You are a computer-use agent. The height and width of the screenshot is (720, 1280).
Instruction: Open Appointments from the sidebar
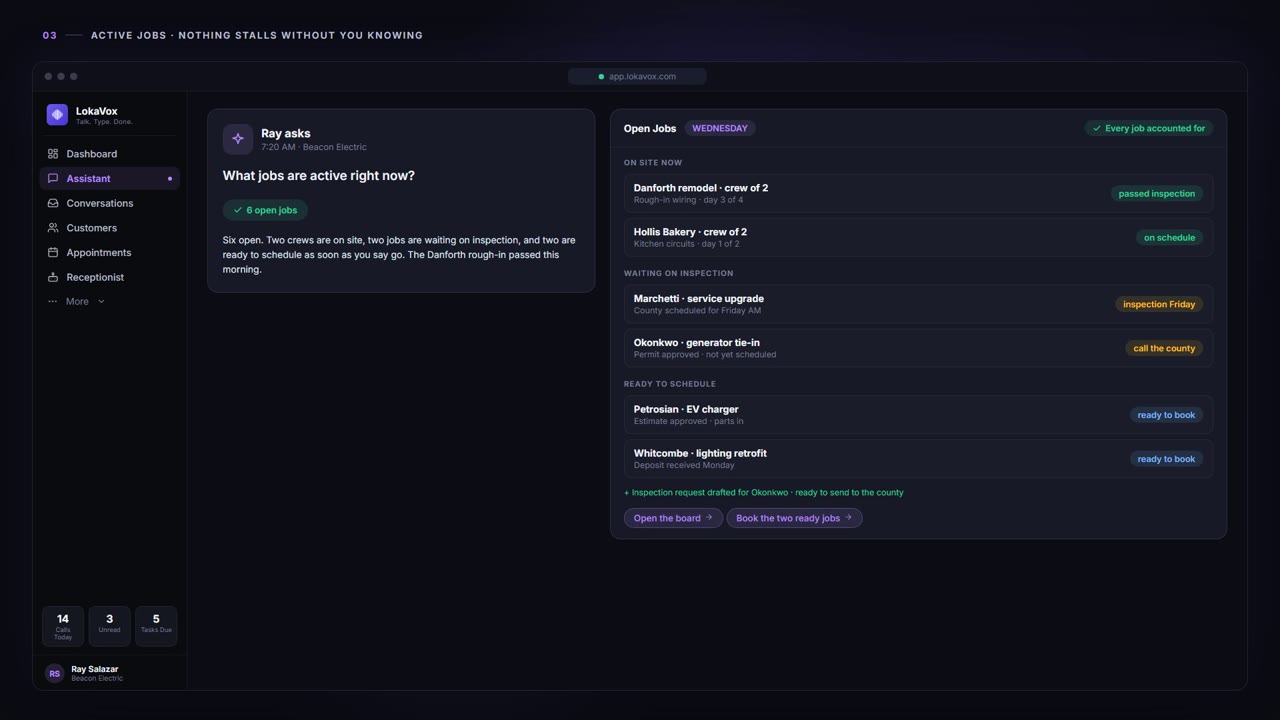pyautogui.click(x=109, y=252)
